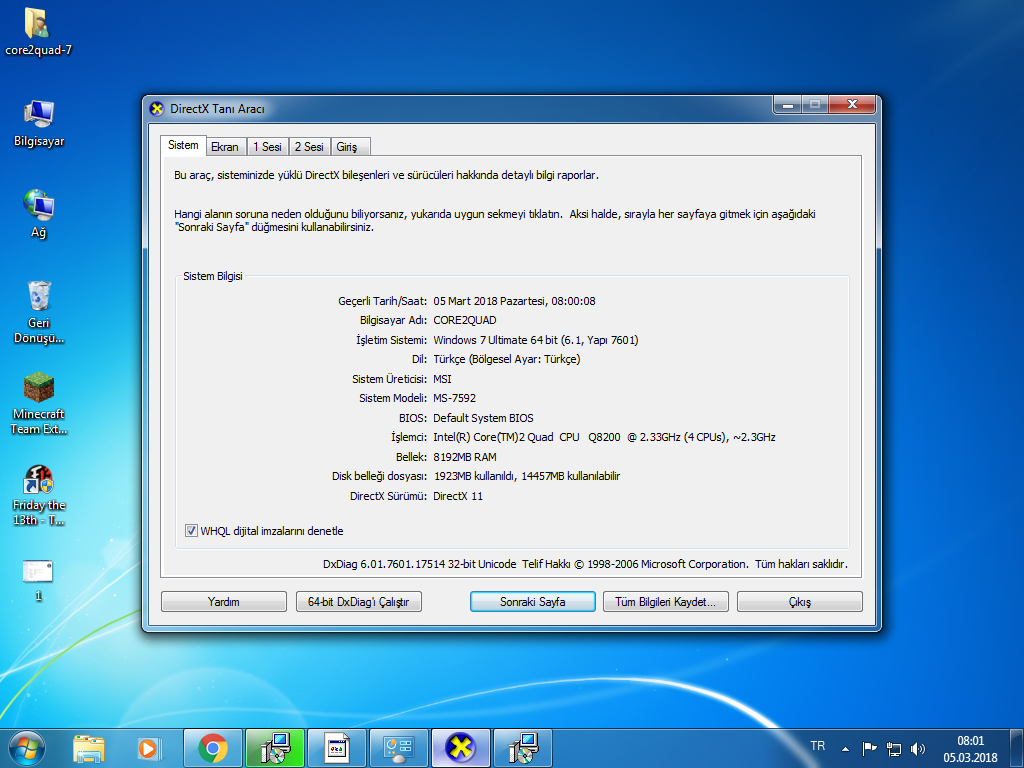Open the core2quad-7 folder icon
Image resolution: width=1024 pixels, height=768 pixels.
point(38,31)
